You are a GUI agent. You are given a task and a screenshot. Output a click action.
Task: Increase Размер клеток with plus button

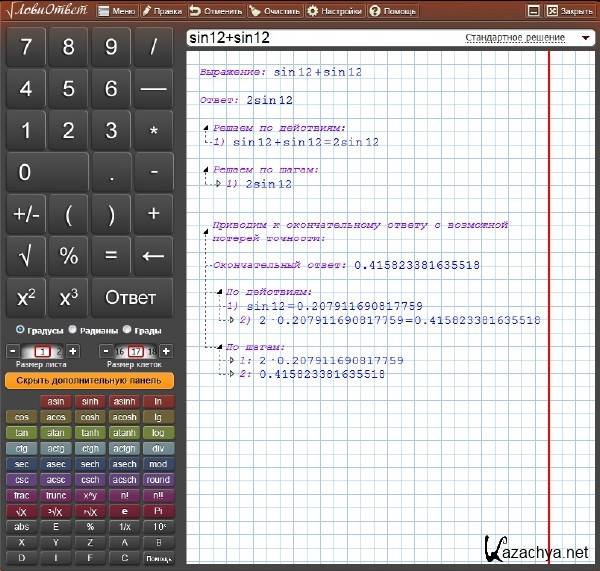166,351
